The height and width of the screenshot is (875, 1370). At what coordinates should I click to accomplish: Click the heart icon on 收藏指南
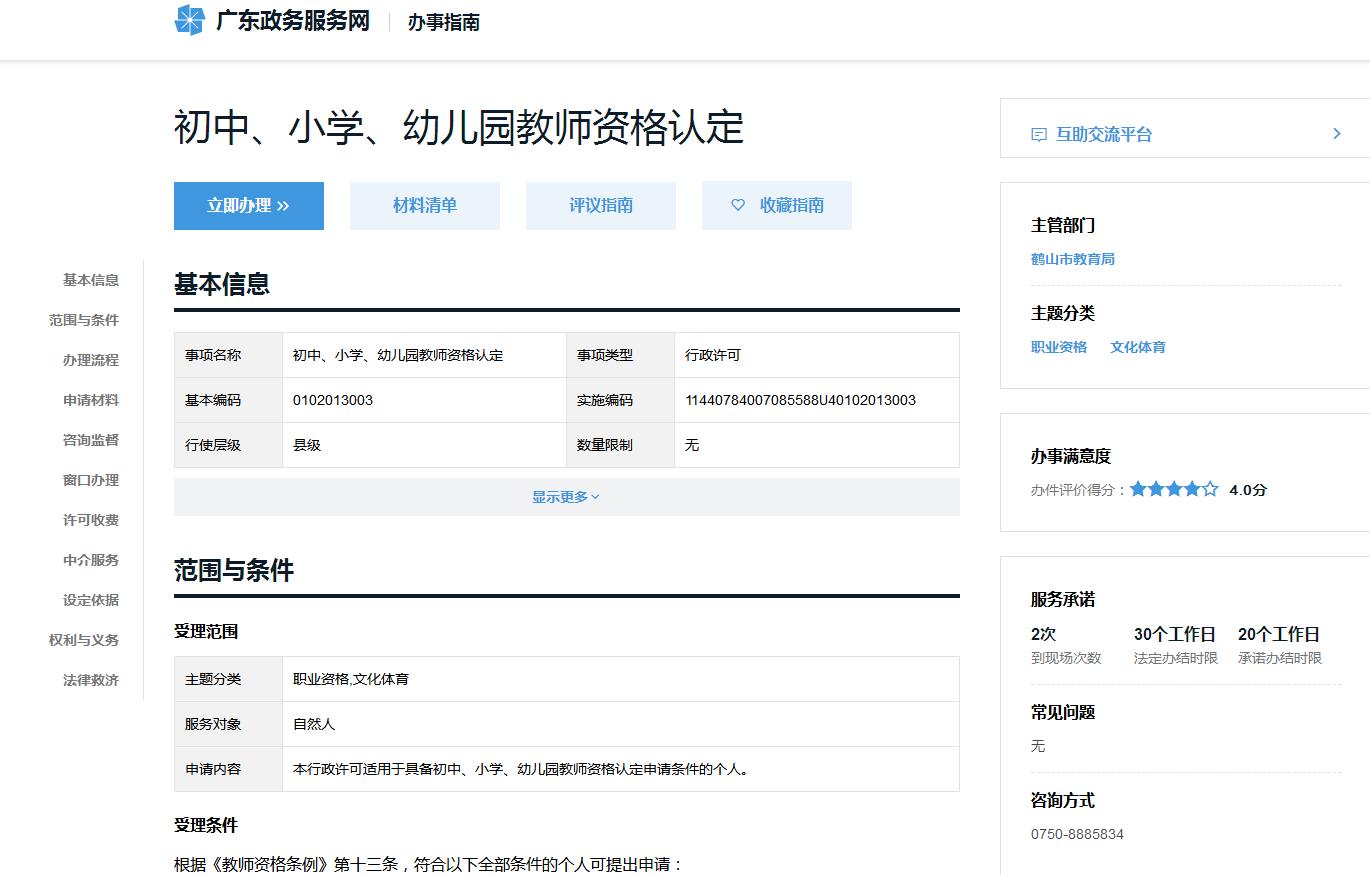coord(738,205)
